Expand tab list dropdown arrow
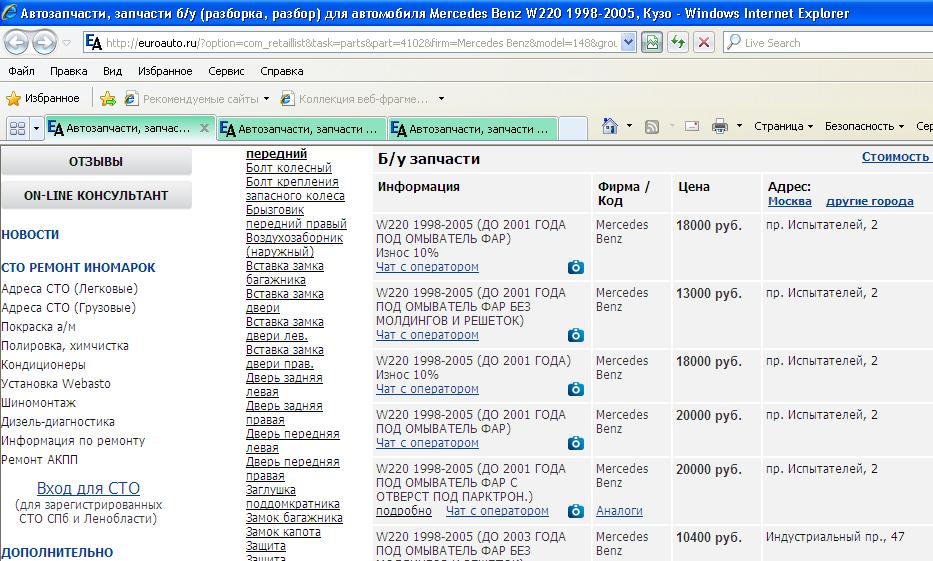This screenshot has height=561, width=933. point(36,128)
